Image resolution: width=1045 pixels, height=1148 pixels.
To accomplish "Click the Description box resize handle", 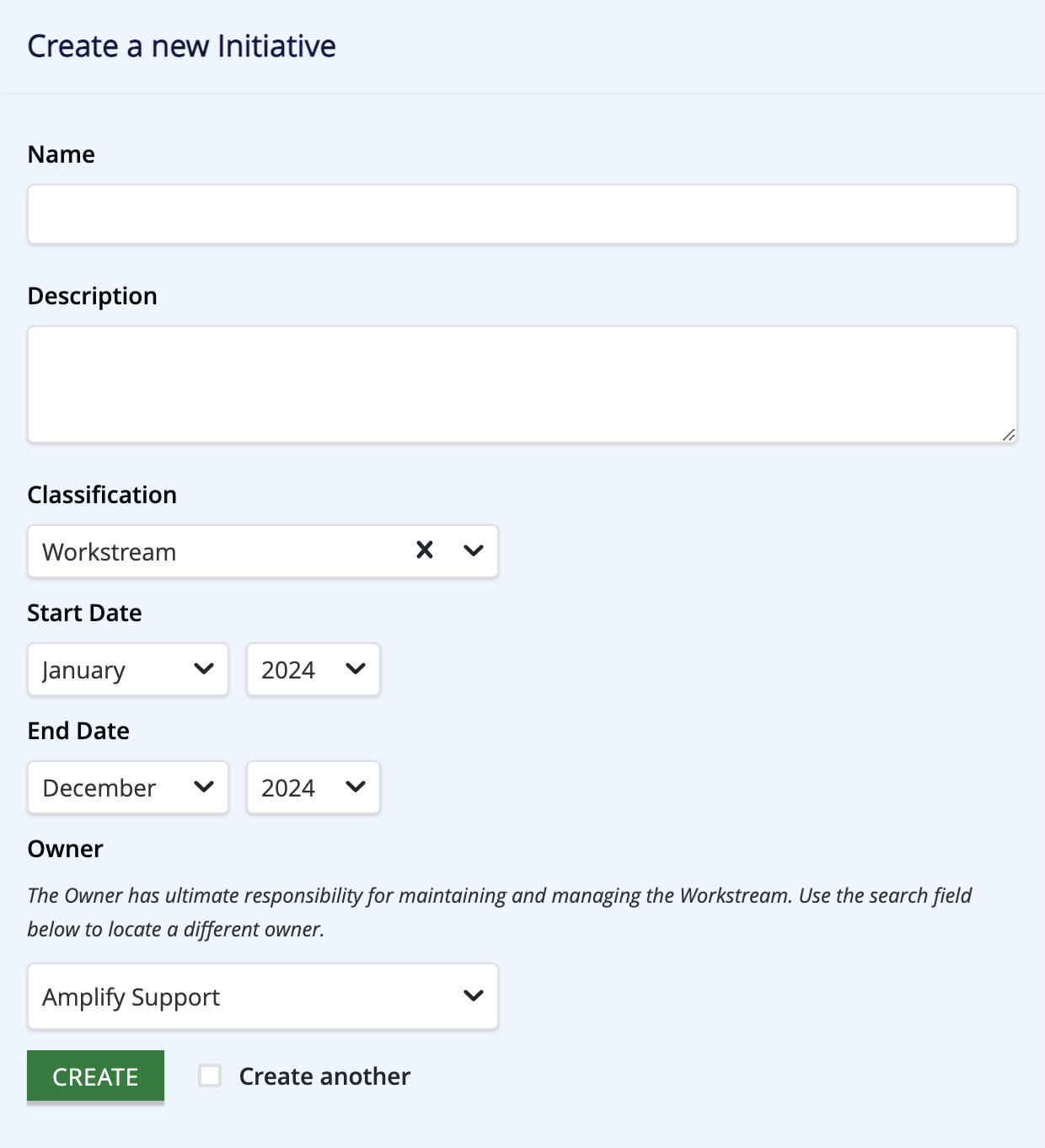I will (1008, 434).
